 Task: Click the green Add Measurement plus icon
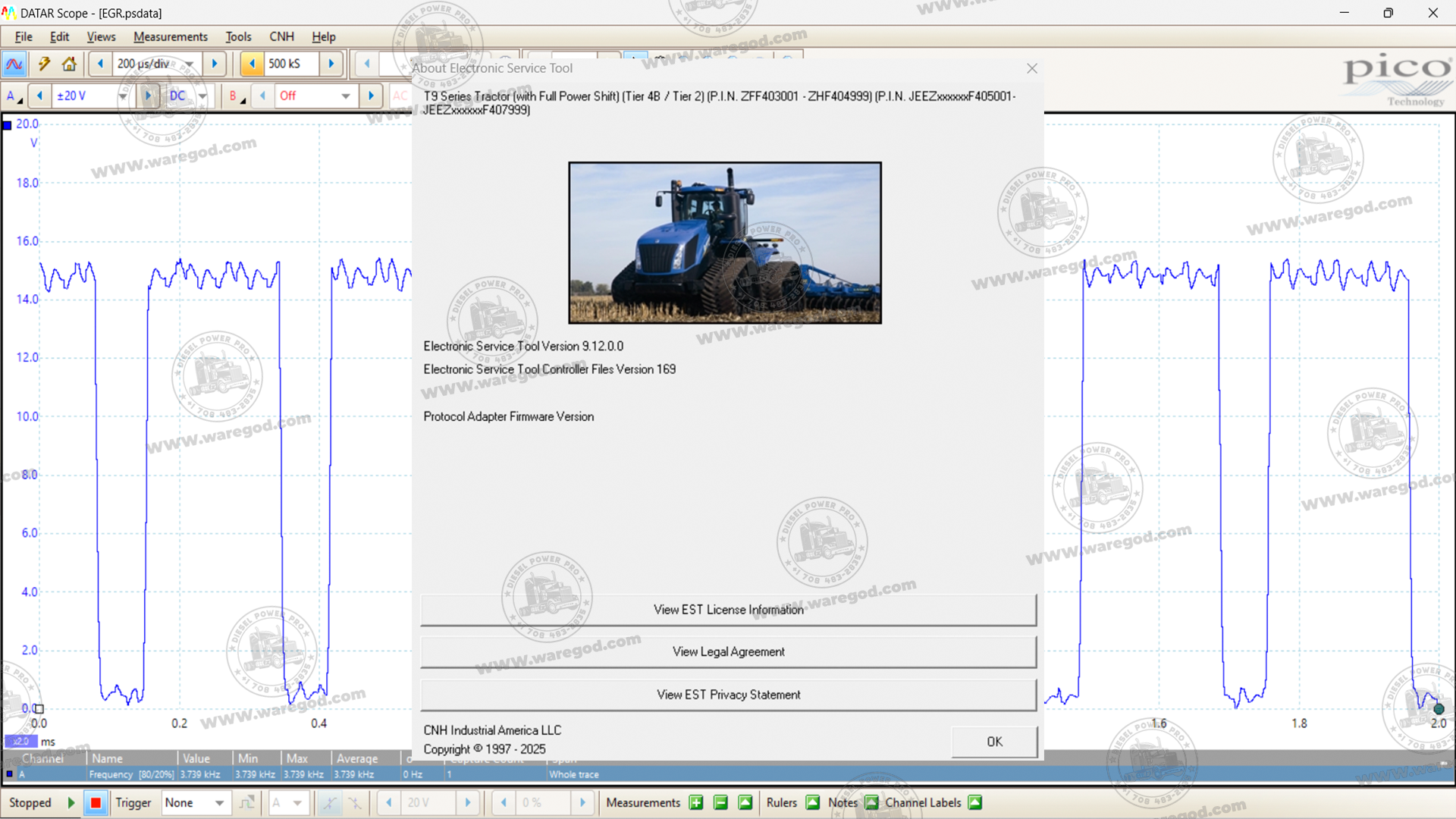point(696,803)
